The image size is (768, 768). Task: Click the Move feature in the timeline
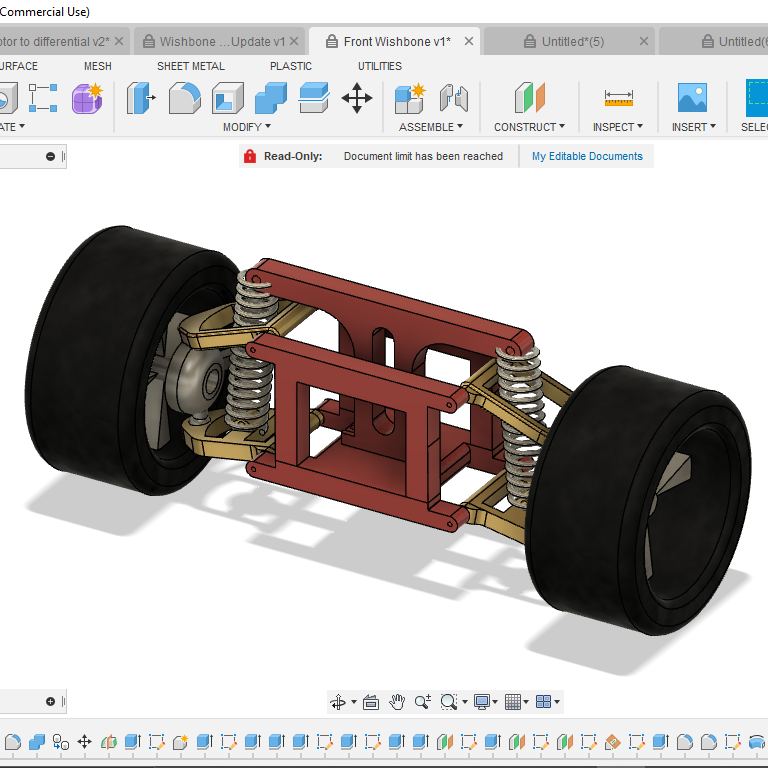click(85, 742)
